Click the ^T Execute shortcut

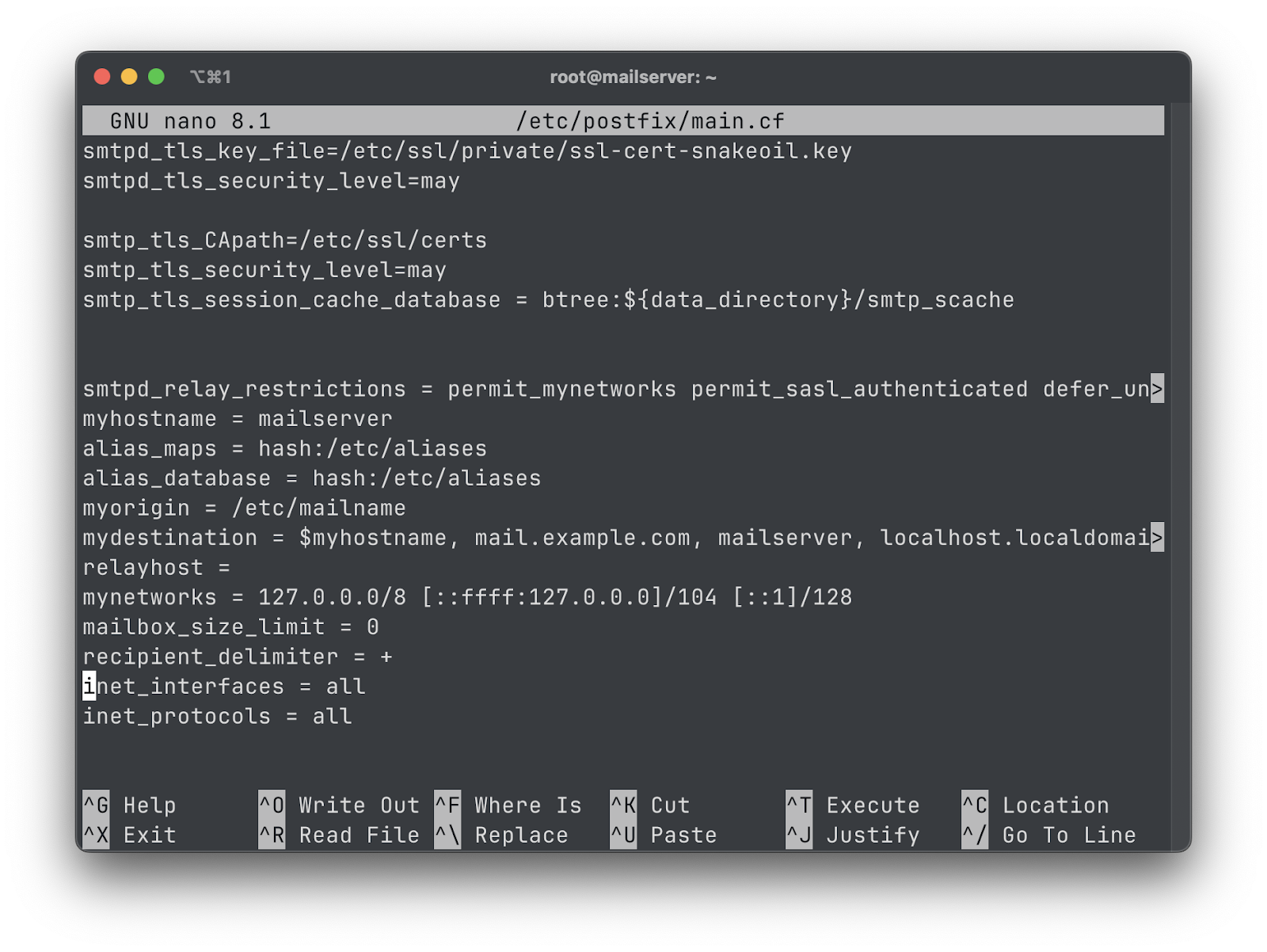click(x=853, y=805)
